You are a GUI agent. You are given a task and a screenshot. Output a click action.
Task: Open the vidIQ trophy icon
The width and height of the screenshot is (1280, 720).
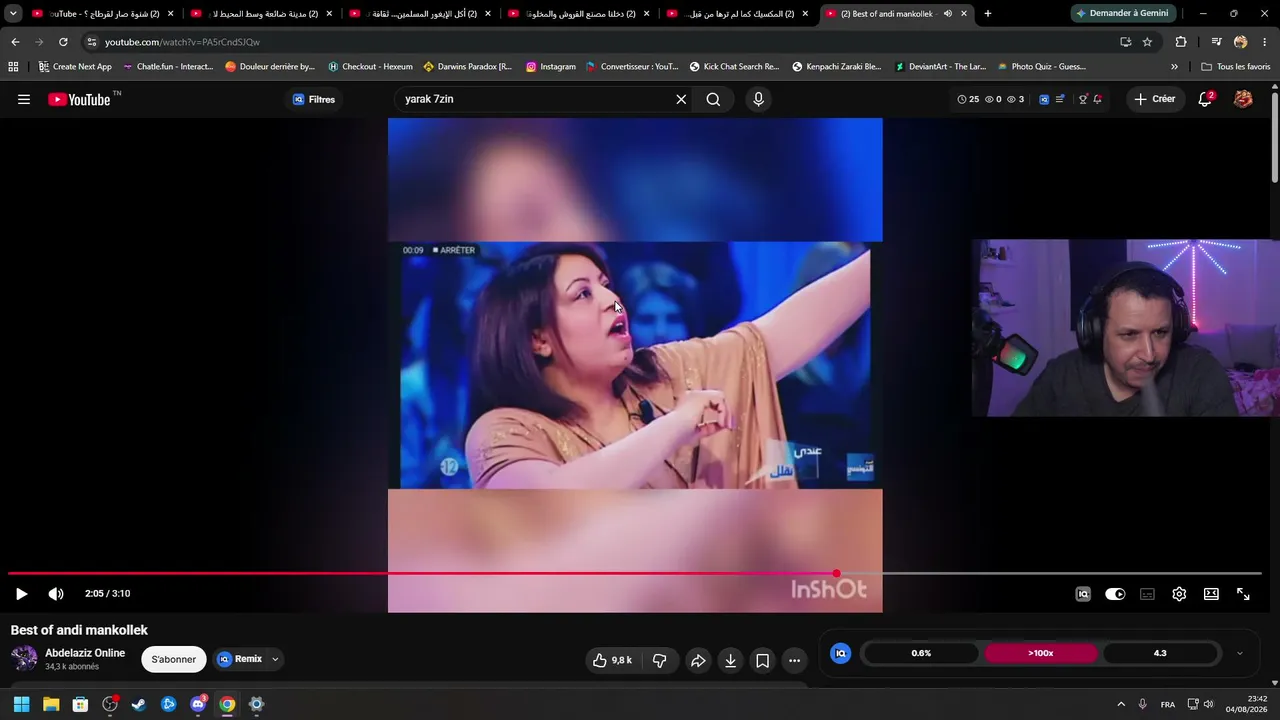1083,99
